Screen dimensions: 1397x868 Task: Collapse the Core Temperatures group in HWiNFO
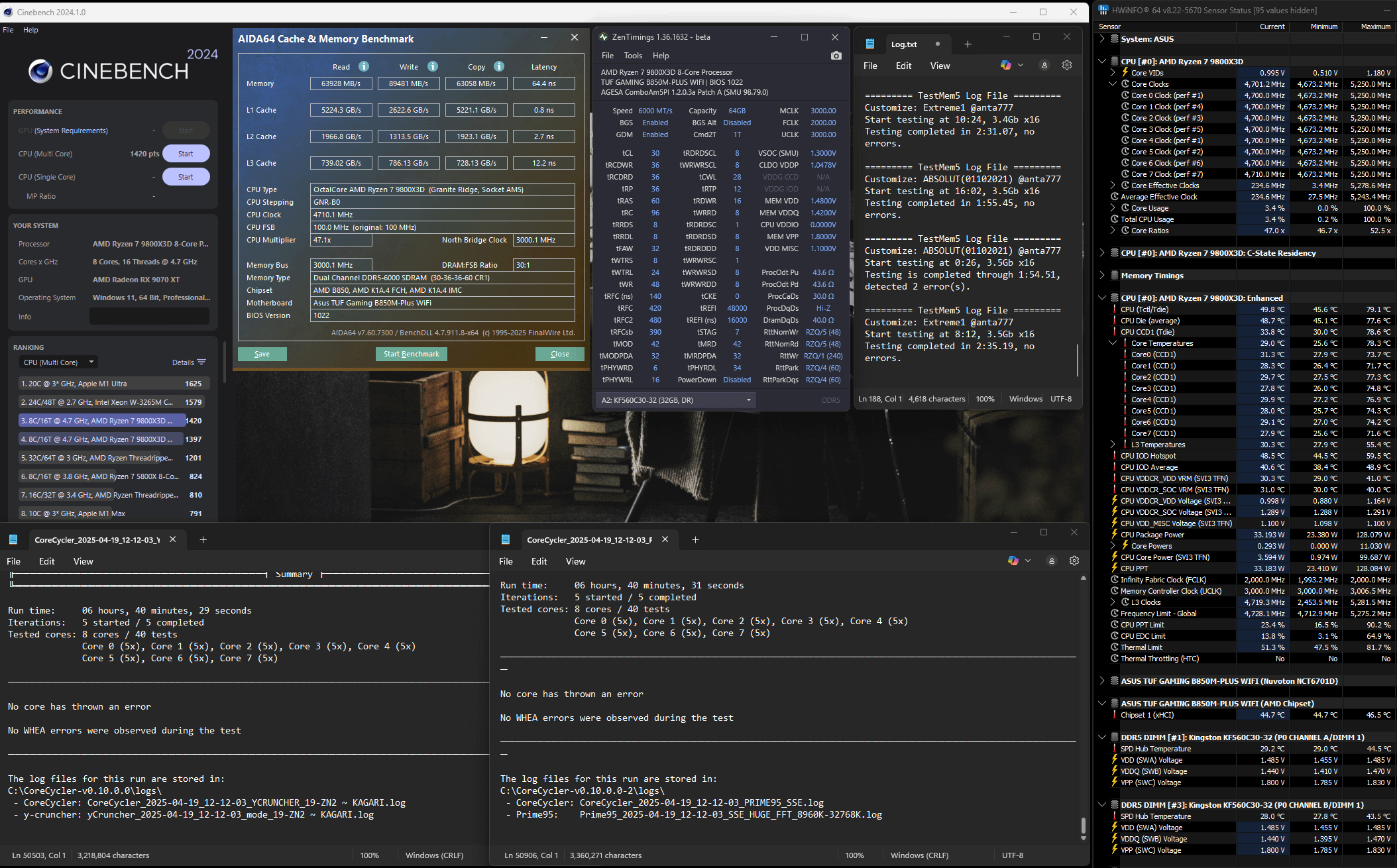(1113, 343)
